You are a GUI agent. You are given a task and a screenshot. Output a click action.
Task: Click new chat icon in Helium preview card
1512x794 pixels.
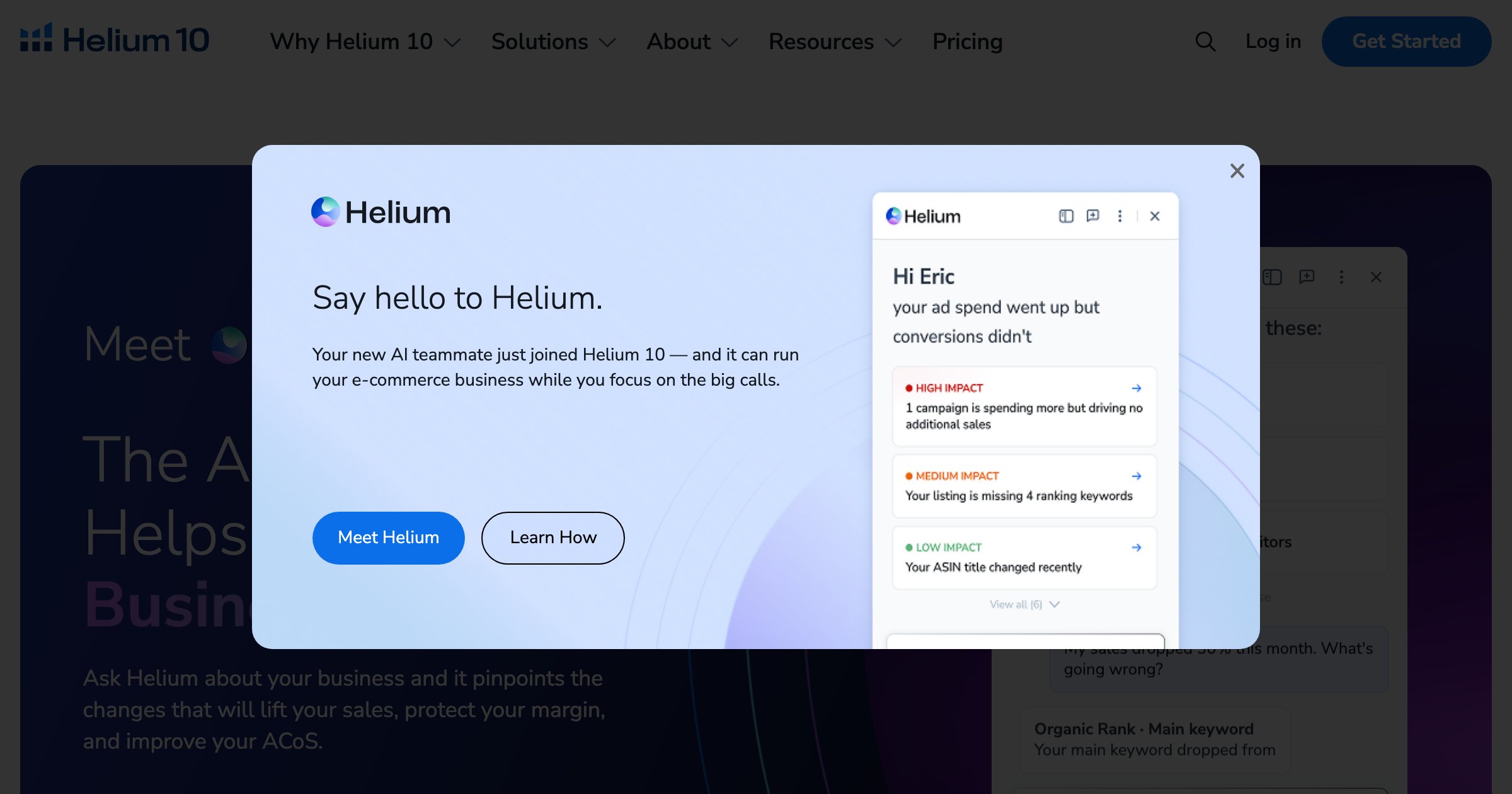point(1093,216)
